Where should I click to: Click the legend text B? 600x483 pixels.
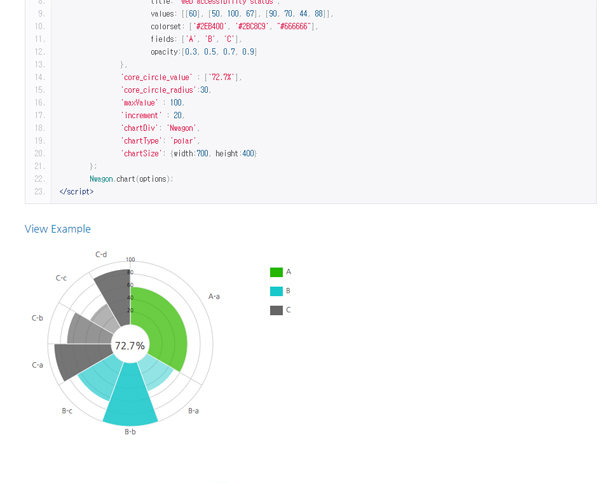[x=288, y=291]
